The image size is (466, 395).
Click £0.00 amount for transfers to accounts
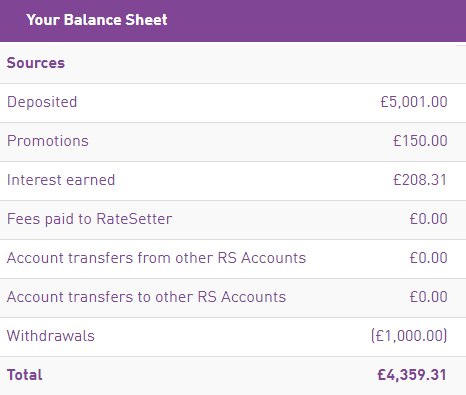pos(428,297)
